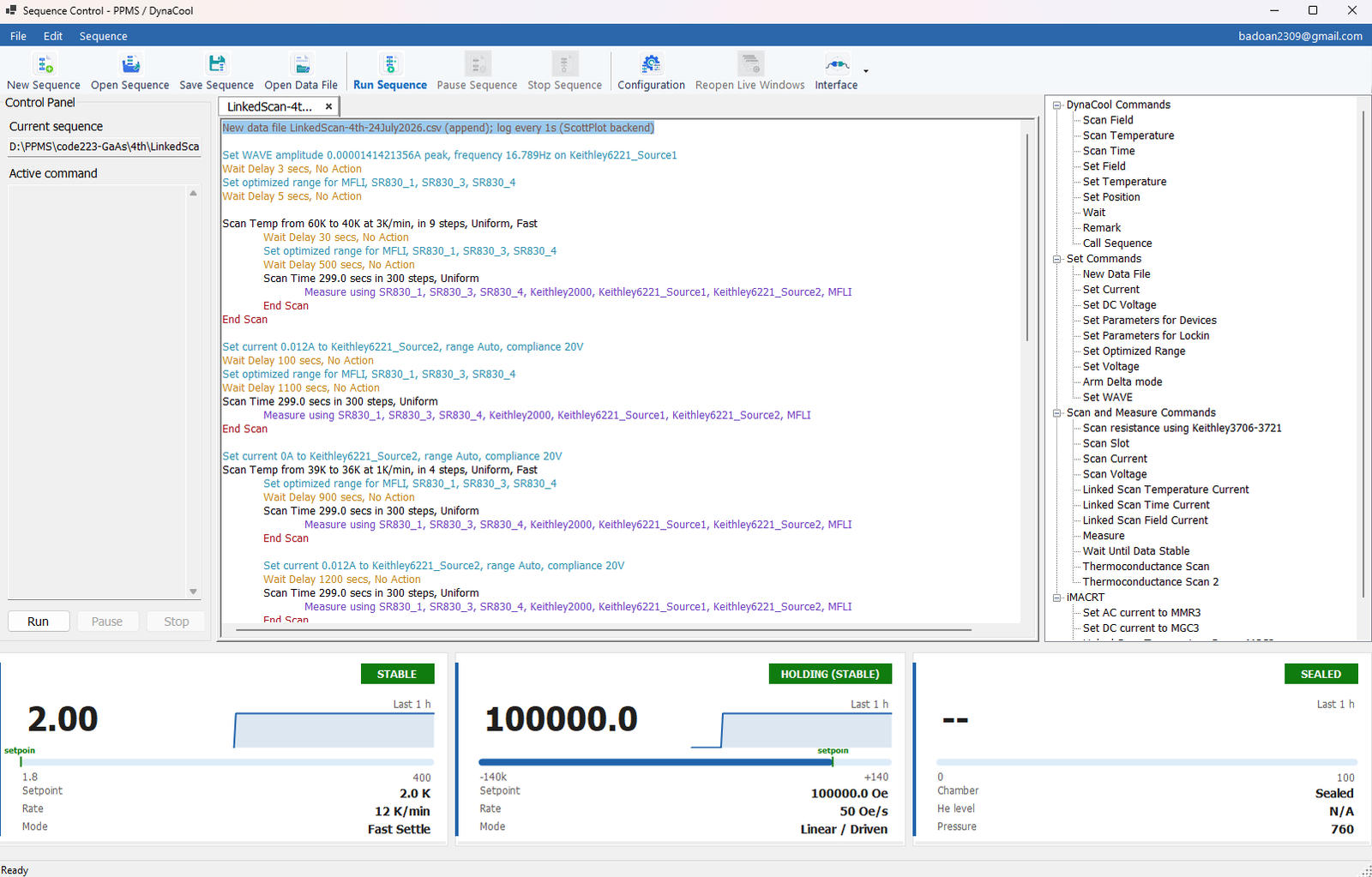Image resolution: width=1372 pixels, height=877 pixels.
Task: Click the temperature setpoint range bar
Action: pos(227,762)
